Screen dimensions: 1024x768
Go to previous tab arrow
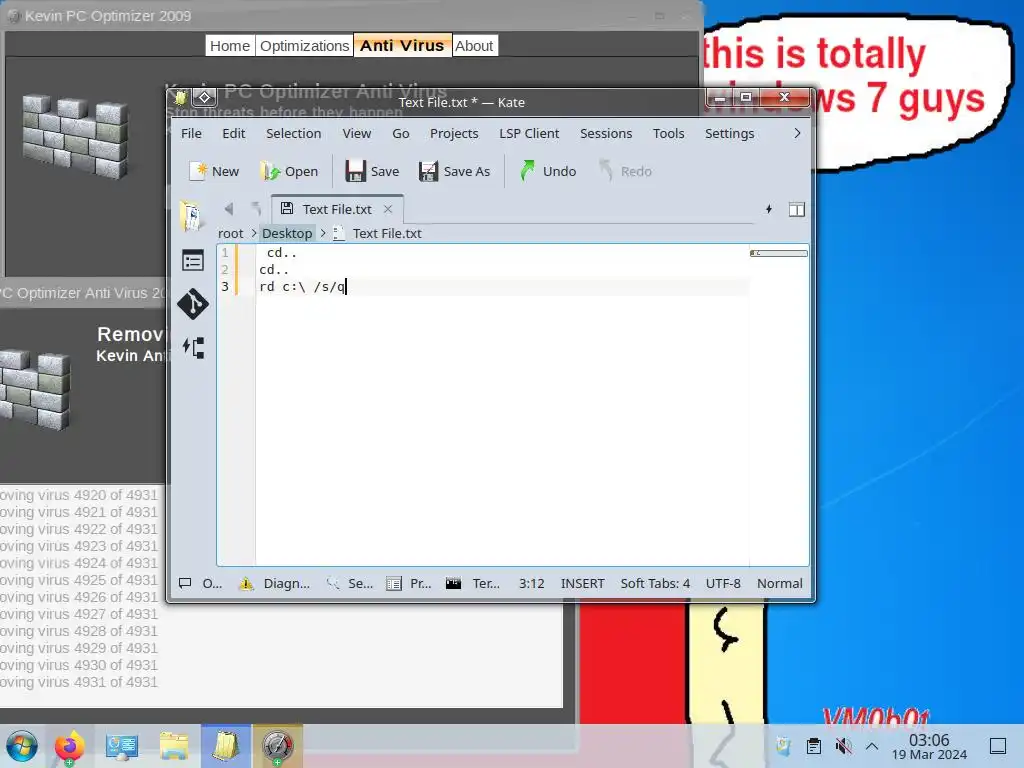coord(229,209)
